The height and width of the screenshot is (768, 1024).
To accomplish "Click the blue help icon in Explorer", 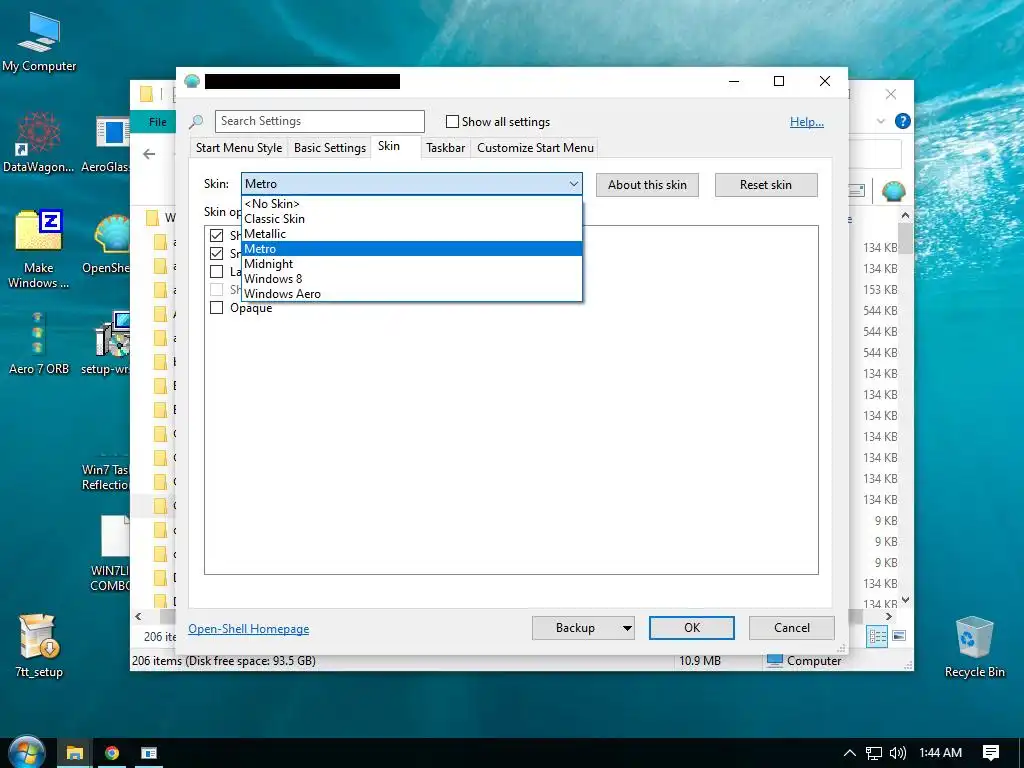I will point(903,121).
